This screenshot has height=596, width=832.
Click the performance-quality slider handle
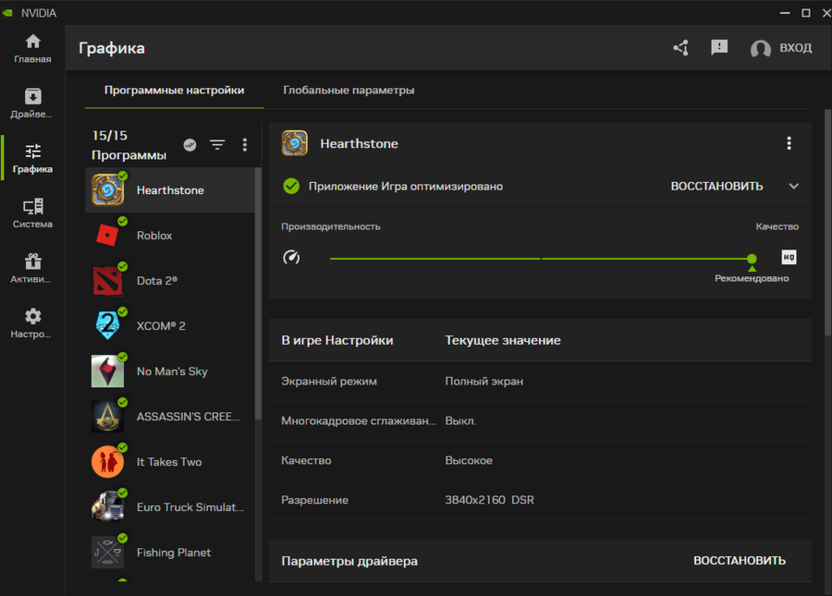pos(752,259)
